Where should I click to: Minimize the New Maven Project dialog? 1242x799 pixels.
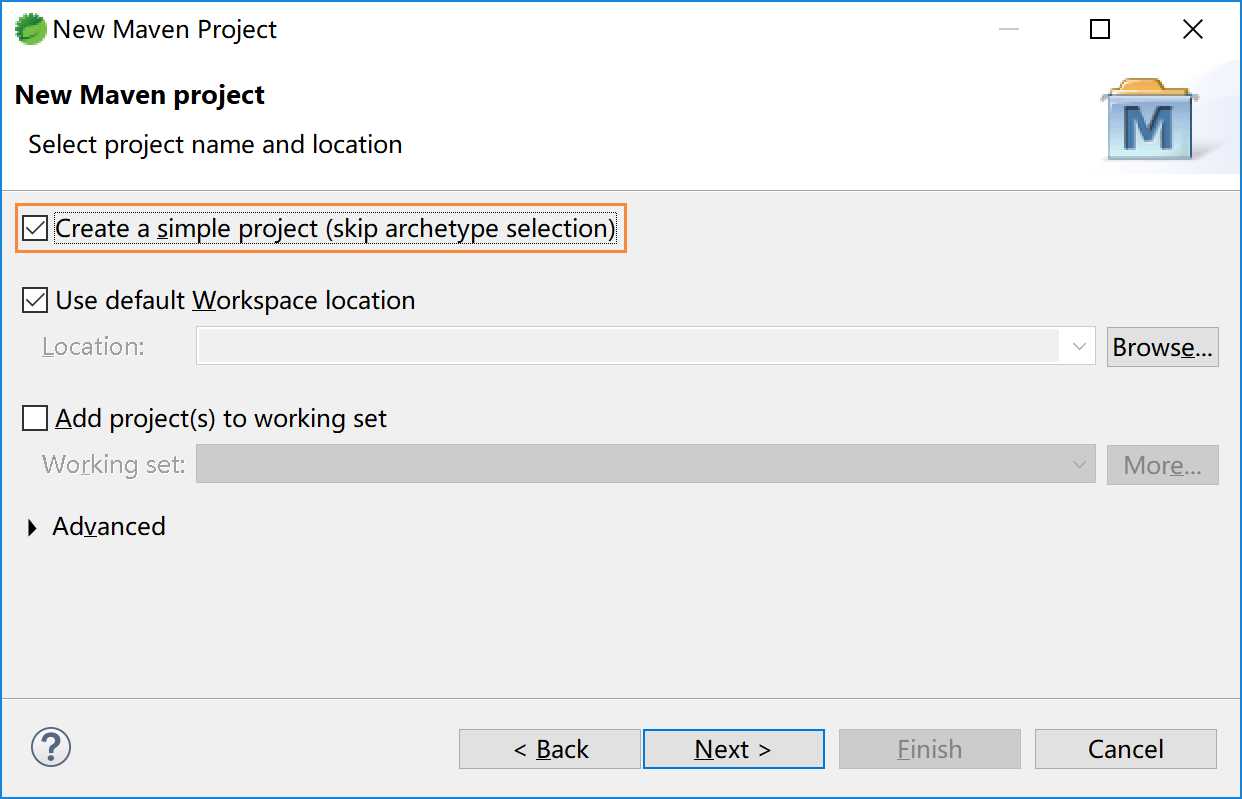click(1008, 30)
